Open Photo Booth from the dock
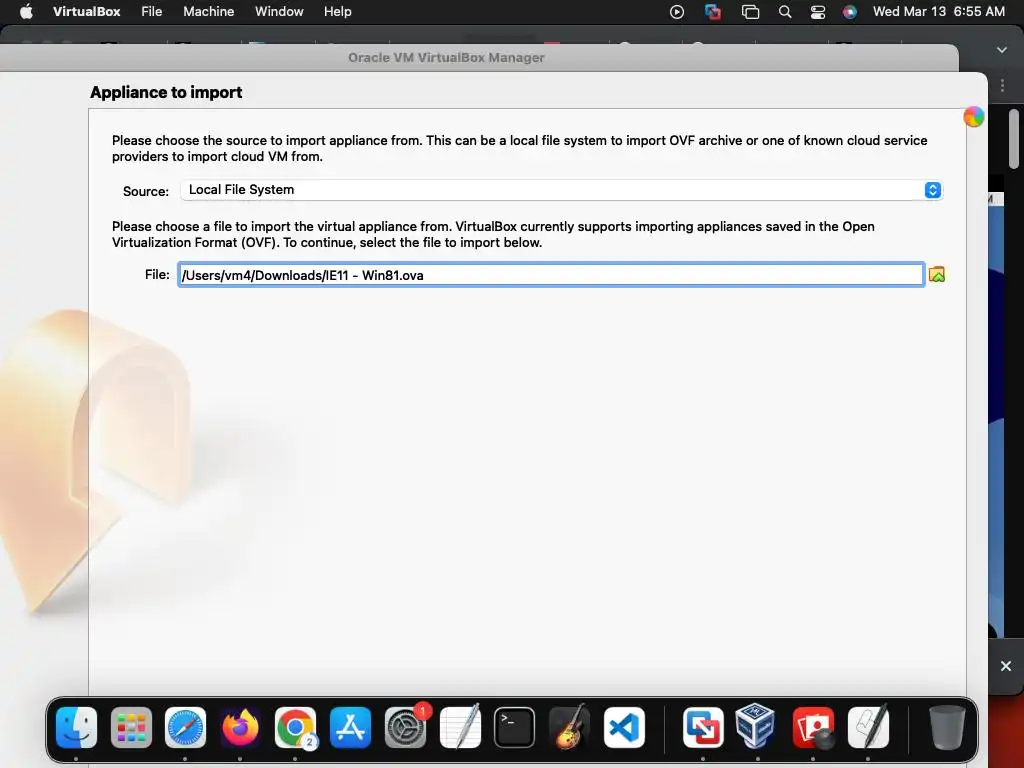This screenshot has height=768, width=1024. coord(813,727)
